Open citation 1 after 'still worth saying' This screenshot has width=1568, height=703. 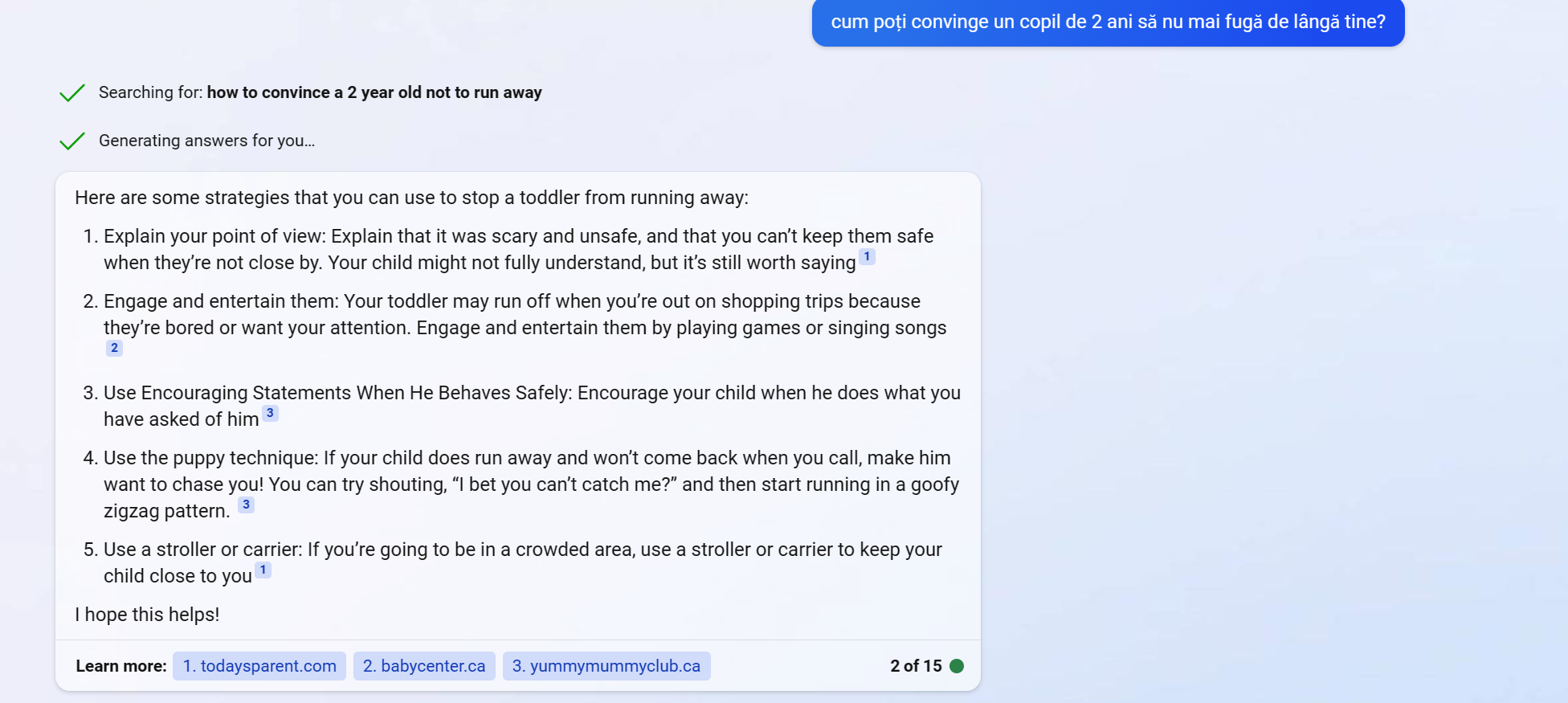coord(867,257)
